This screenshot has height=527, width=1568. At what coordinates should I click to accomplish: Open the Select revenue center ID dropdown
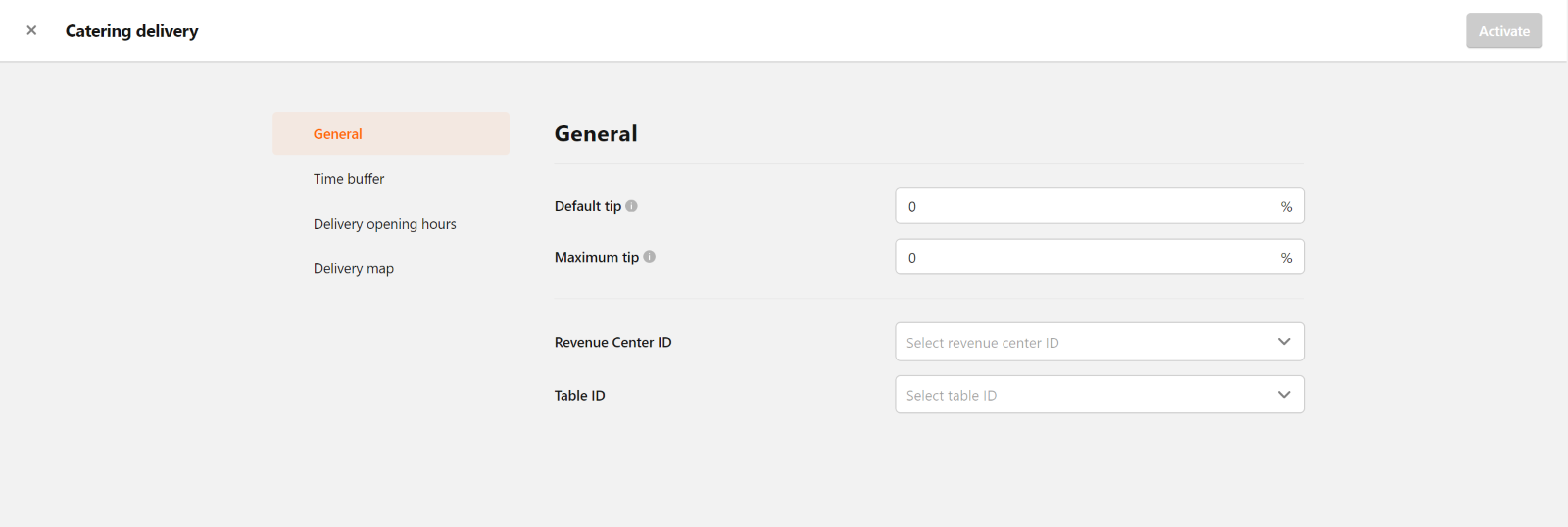(x=1100, y=342)
